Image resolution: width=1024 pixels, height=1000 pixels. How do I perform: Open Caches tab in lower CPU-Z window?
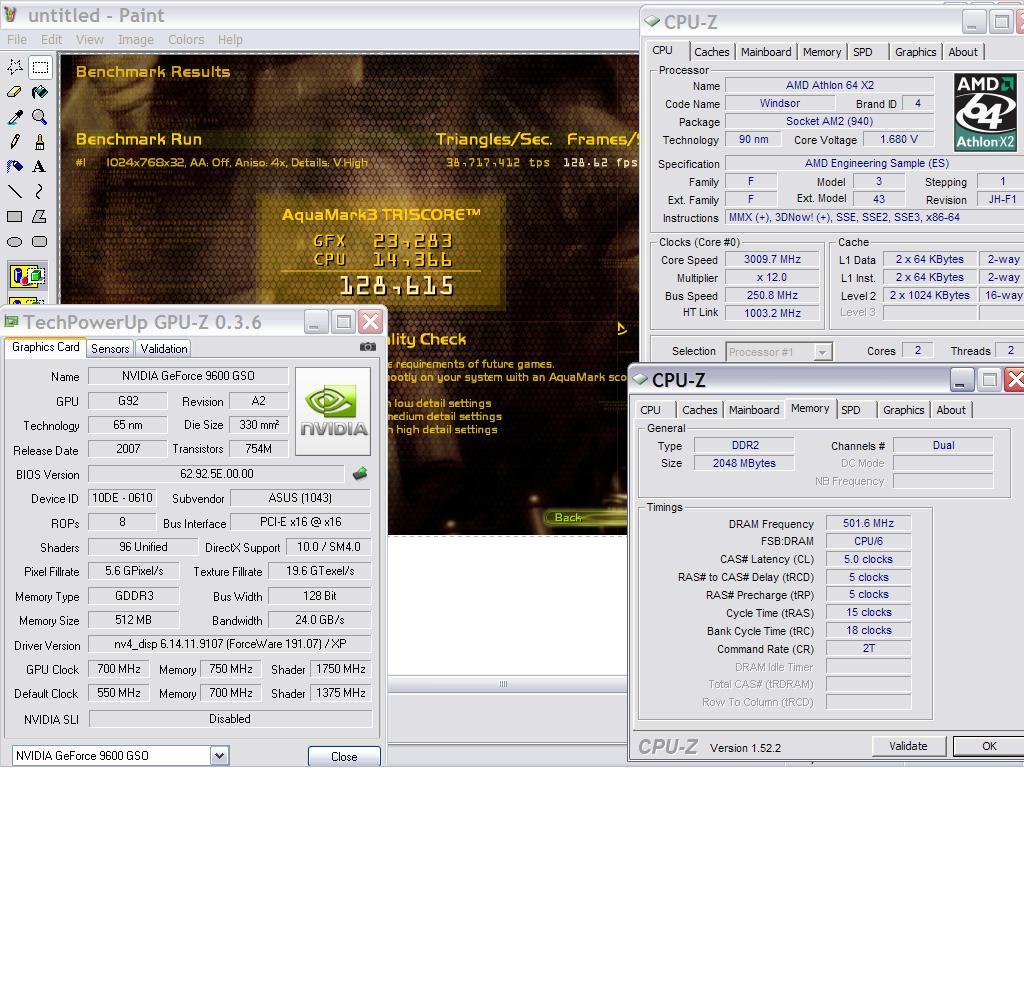pyautogui.click(x=699, y=410)
